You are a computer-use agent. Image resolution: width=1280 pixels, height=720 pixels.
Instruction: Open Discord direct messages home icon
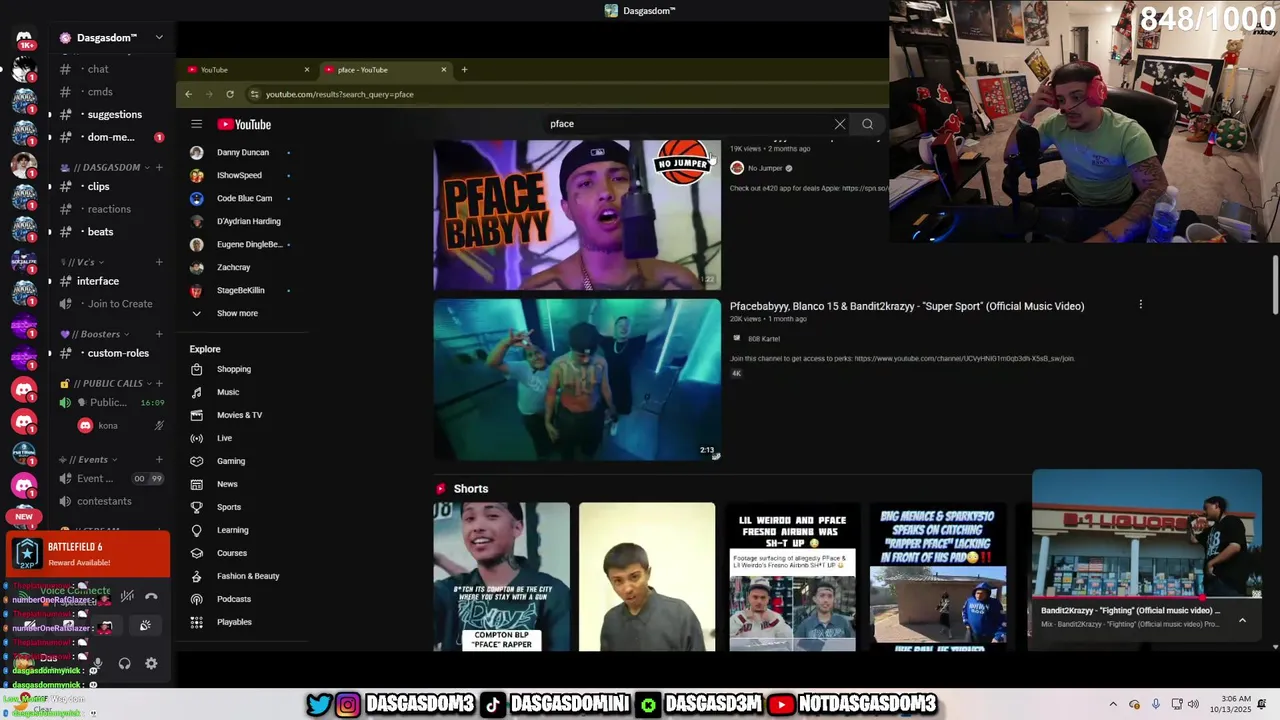24,38
